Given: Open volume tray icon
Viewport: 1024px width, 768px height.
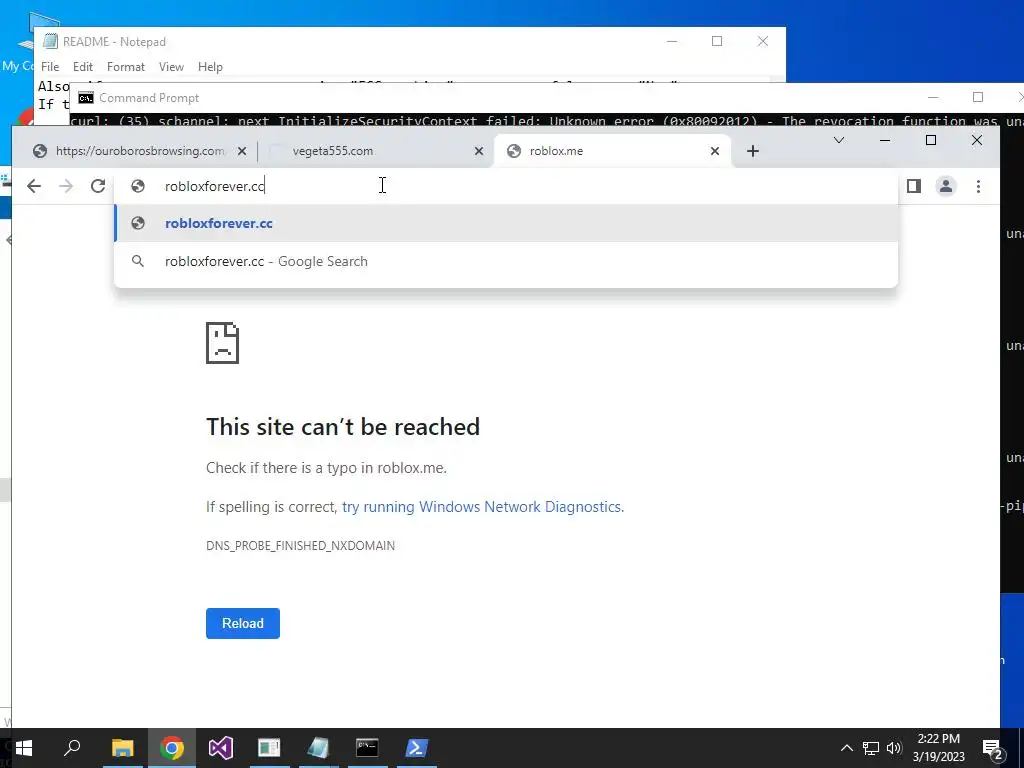Looking at the screenshot, I should pos(894,748).
